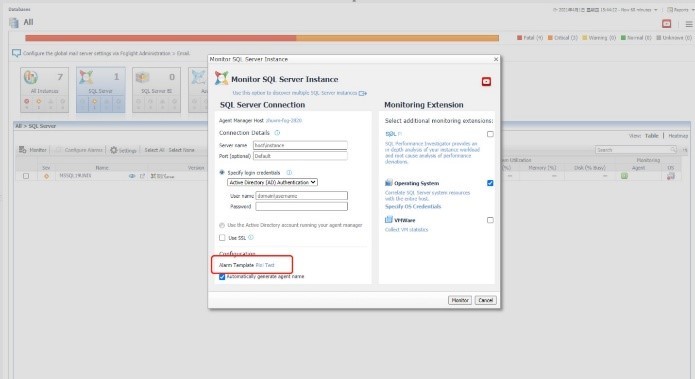Click the Databases All icon at top left
Screen dimensions: 695x379
coord(14,22)
